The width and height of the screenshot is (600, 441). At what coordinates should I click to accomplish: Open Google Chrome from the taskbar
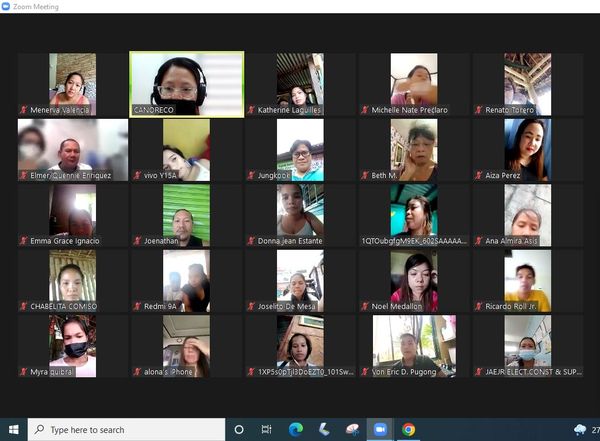409,429
